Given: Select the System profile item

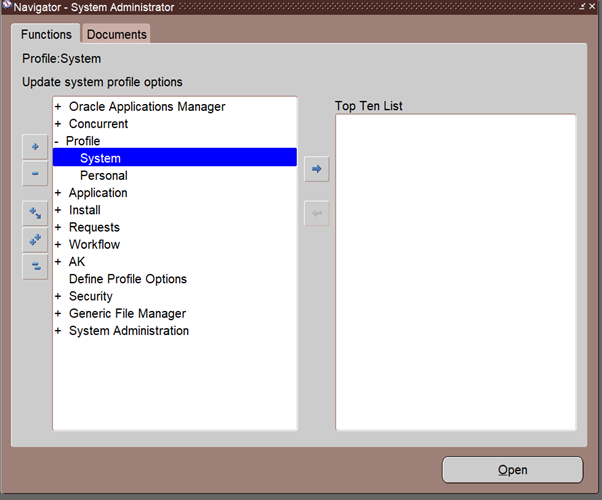Looking at the screenshot, I should pos(100,158).
